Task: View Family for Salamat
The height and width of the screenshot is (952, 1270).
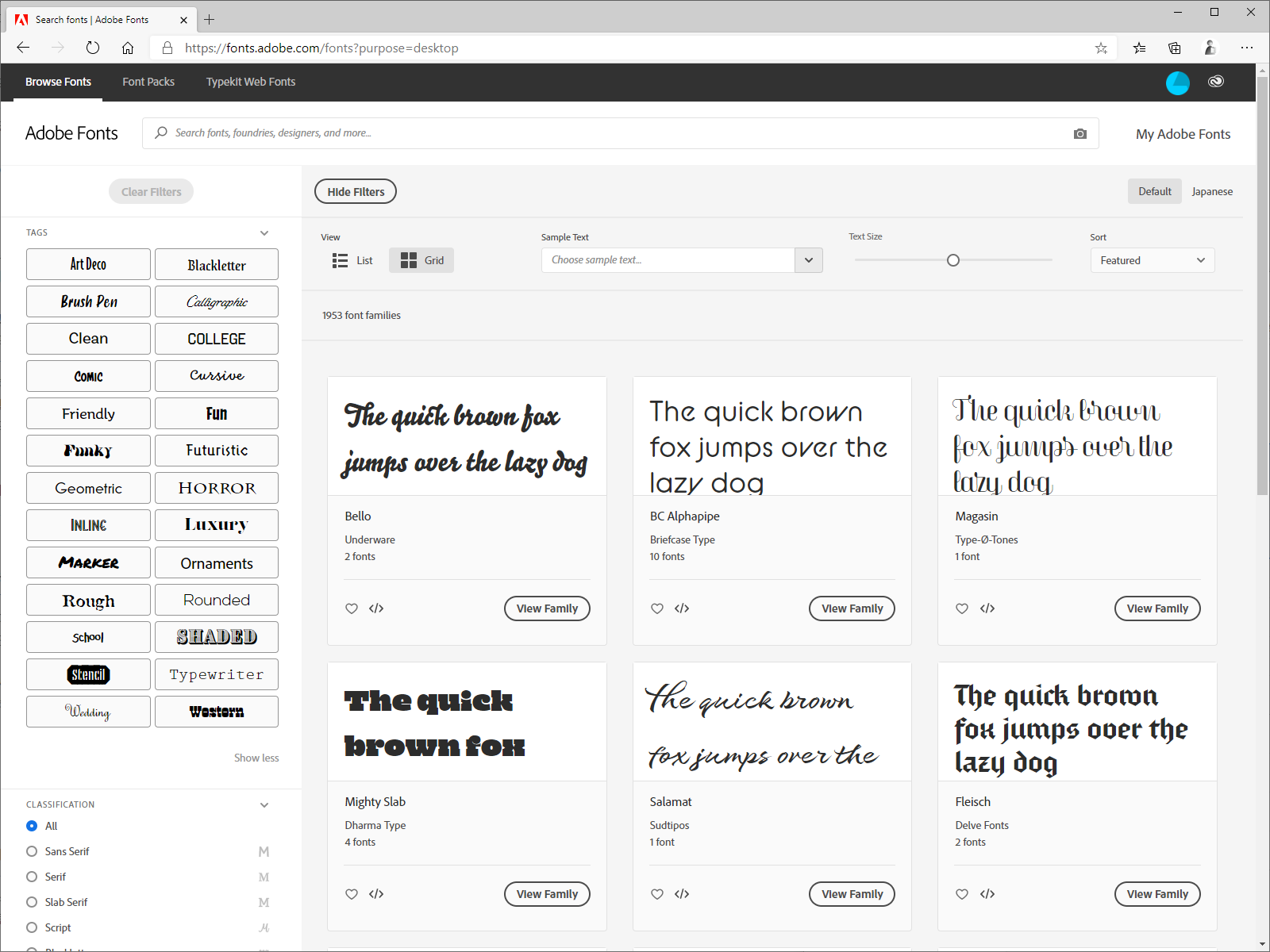Action: click(x=852, y=894)
